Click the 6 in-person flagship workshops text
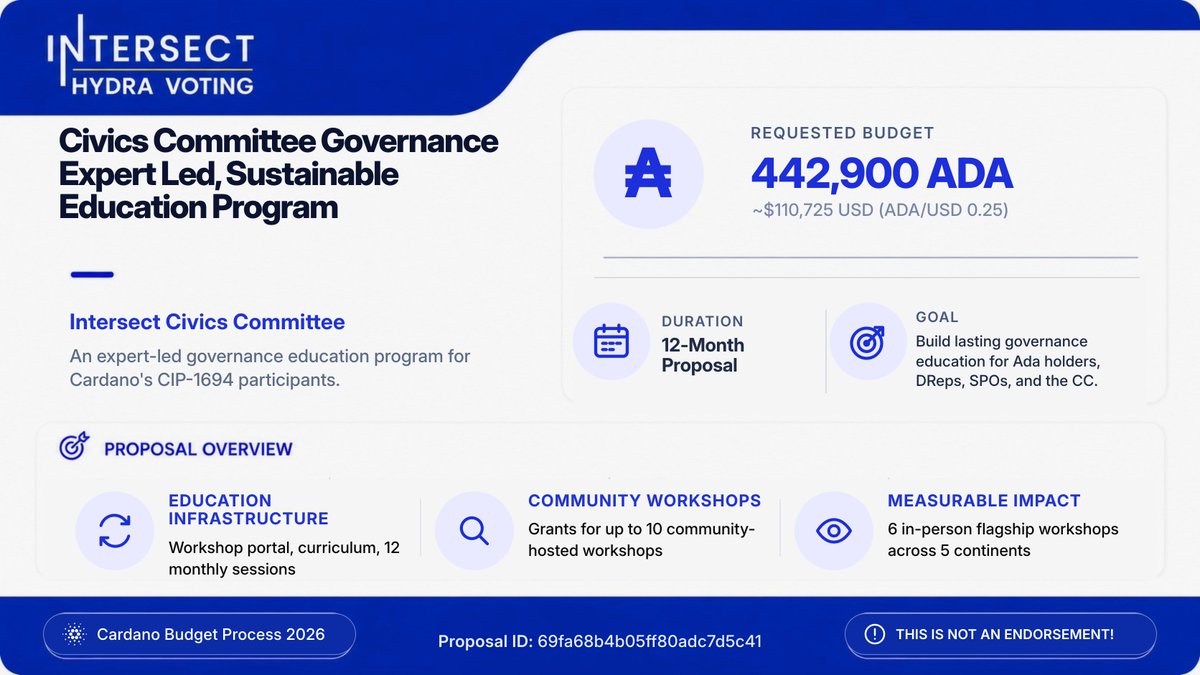Viewport: 1200px width, 675px height. coord(1003,539)
